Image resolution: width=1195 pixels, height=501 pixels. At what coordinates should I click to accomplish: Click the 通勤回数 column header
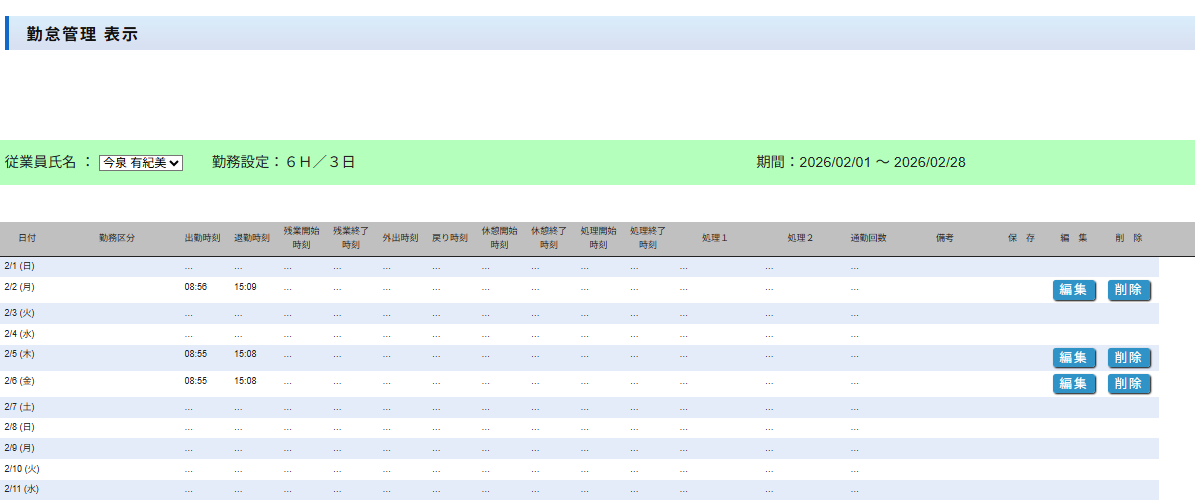point(868,239)
